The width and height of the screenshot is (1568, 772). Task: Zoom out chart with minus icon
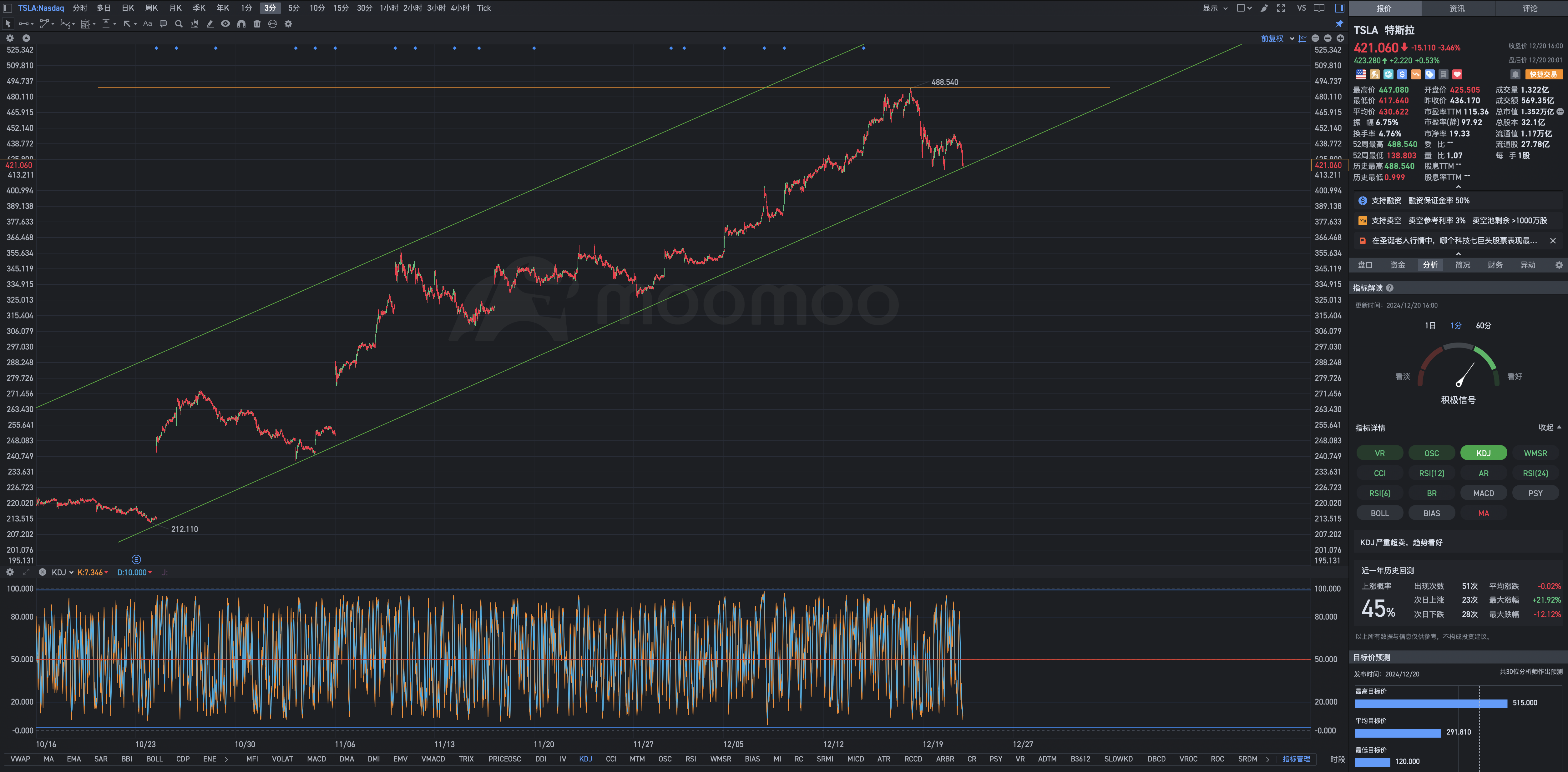tap(1328, 38)
